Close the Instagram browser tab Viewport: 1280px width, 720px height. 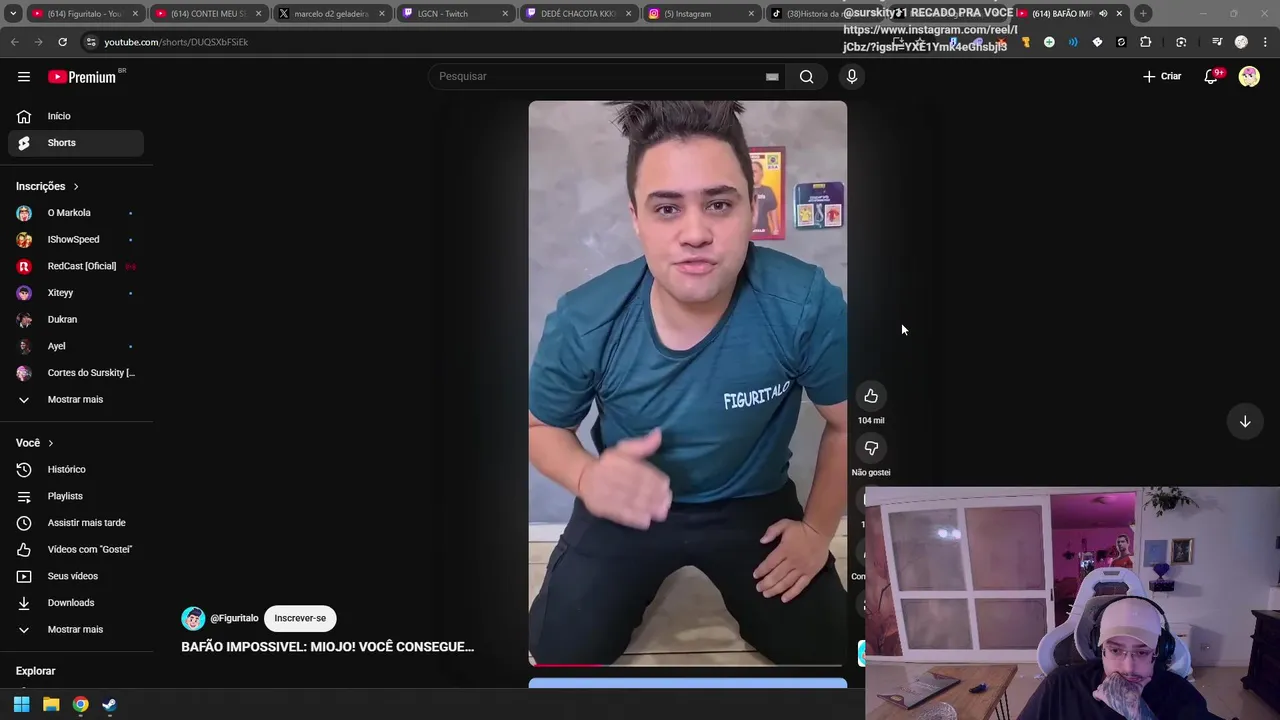point(751,13)
